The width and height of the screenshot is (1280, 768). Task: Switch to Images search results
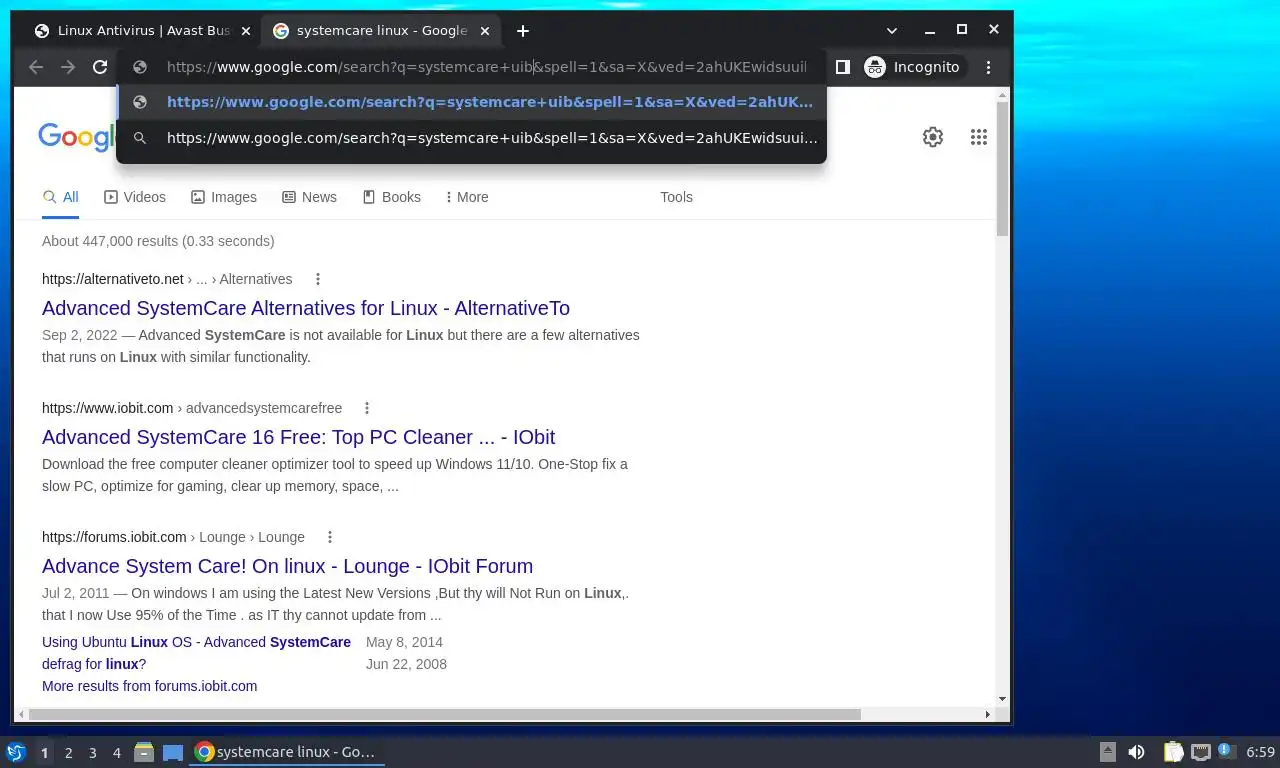tap(224, 197)
